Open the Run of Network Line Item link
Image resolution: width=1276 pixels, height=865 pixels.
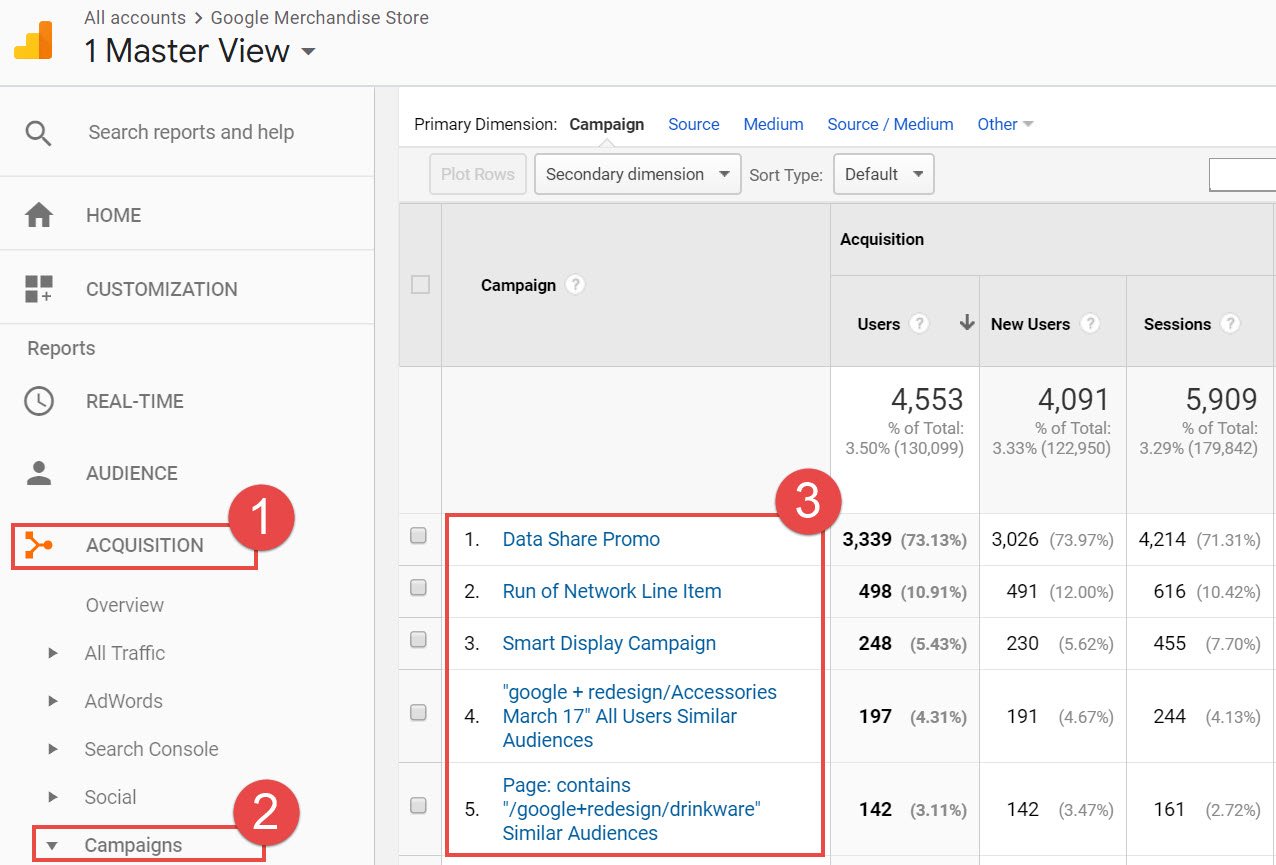click(x=612, y=591)
